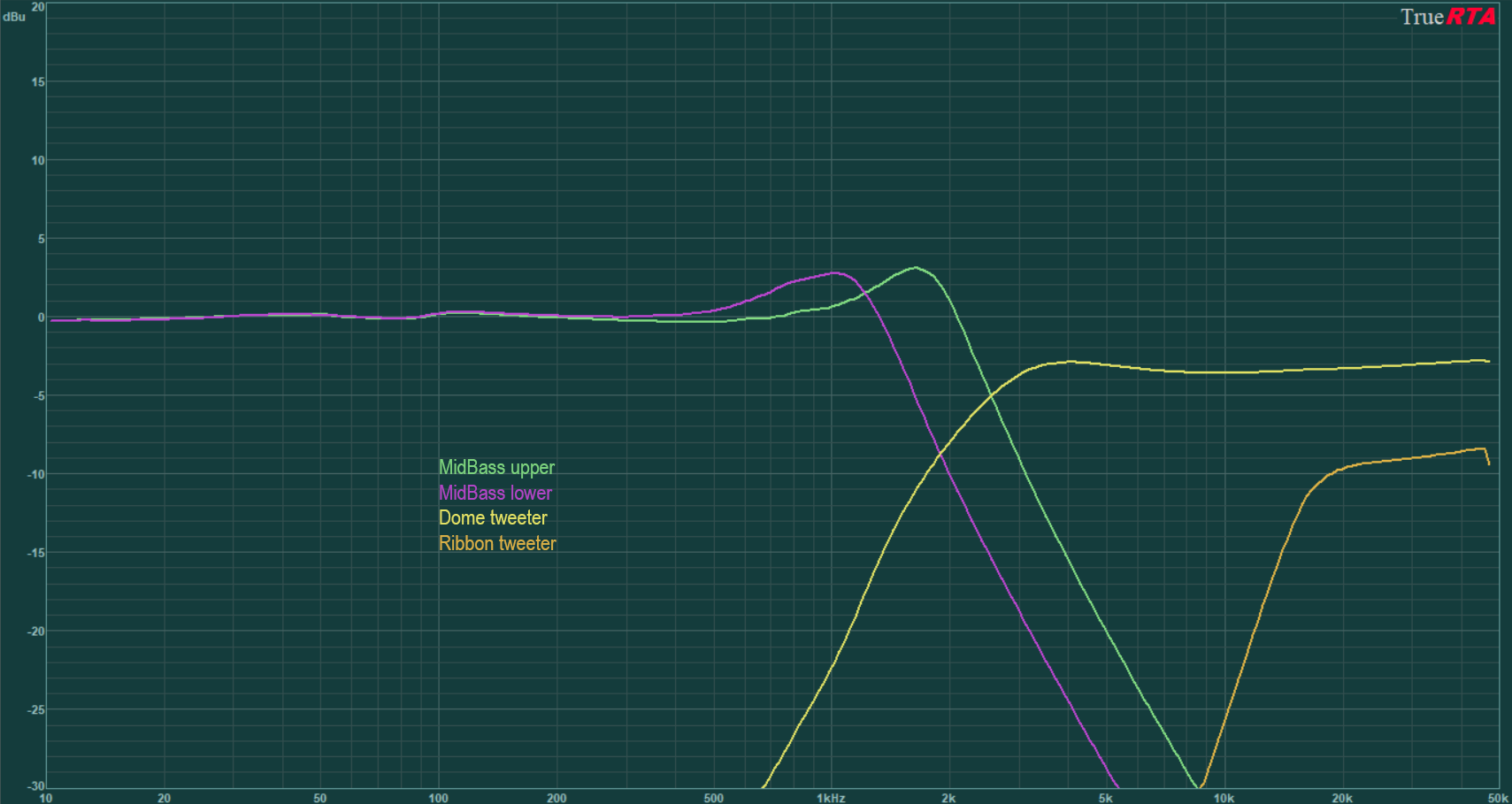Image resolution: width=1512 pixels, height=804 pixels.
Task: Click the 2k frequency axis label
Action: [x=948, y=798]
